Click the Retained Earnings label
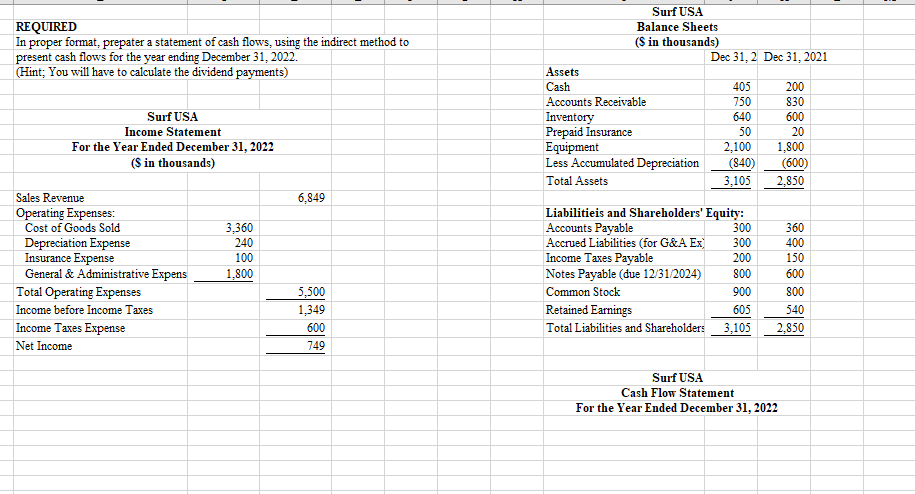This screenshot has width=915, height=494. click(x=589, y=311)
